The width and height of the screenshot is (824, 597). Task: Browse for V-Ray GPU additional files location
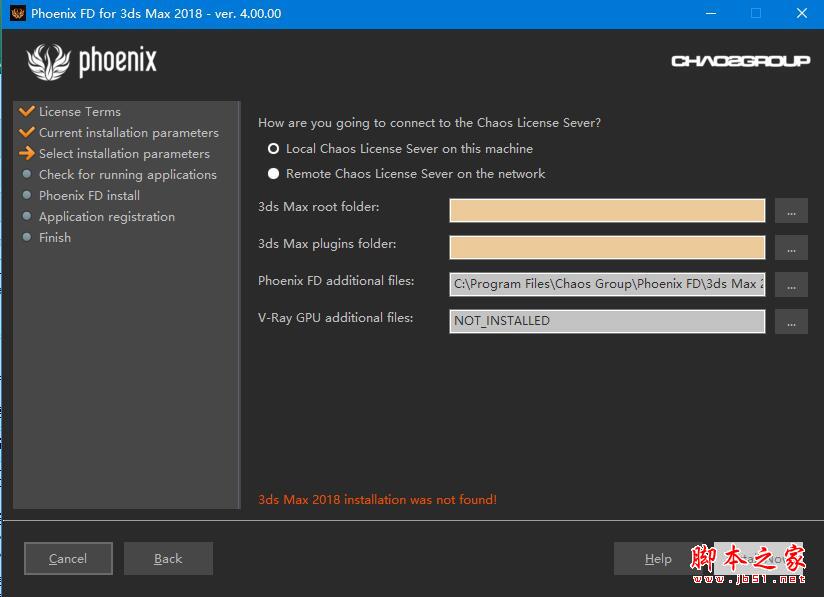coord(791,321)
